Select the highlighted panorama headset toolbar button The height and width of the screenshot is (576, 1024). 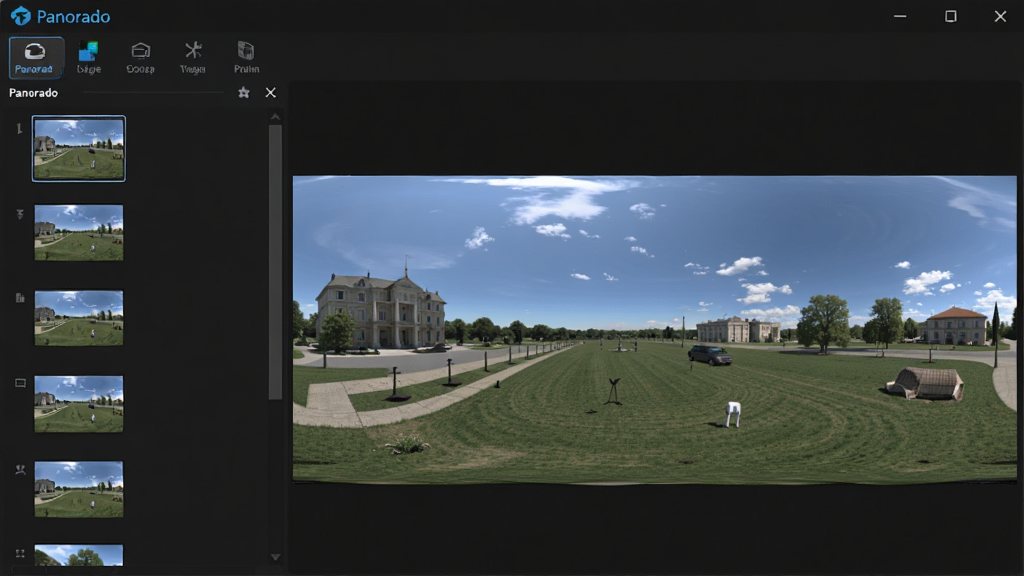tap(37, 57)
